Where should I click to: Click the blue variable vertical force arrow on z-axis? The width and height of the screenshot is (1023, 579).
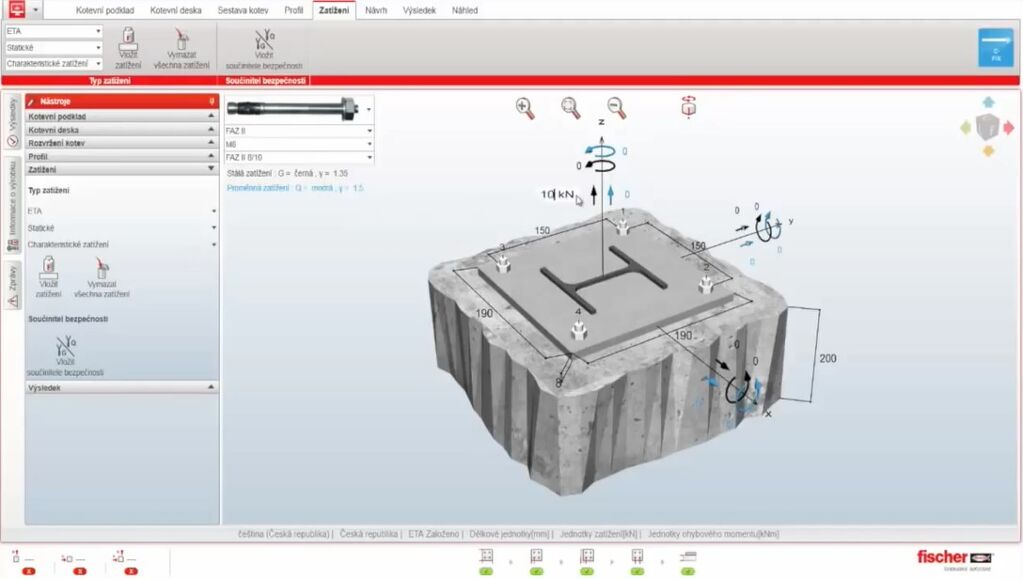click(x=611, y=195)
